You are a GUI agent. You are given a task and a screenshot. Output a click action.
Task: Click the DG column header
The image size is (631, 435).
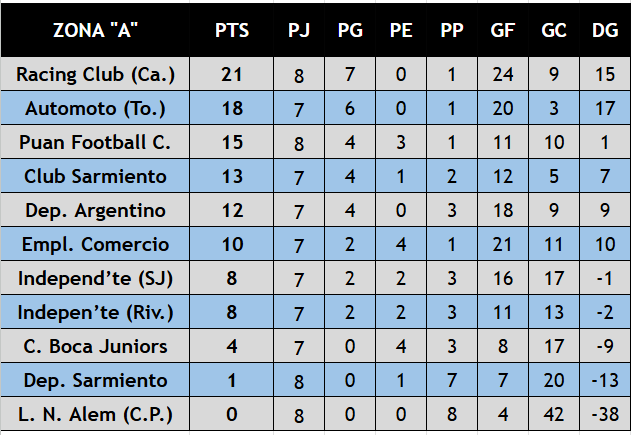click(x=605, y=30)
